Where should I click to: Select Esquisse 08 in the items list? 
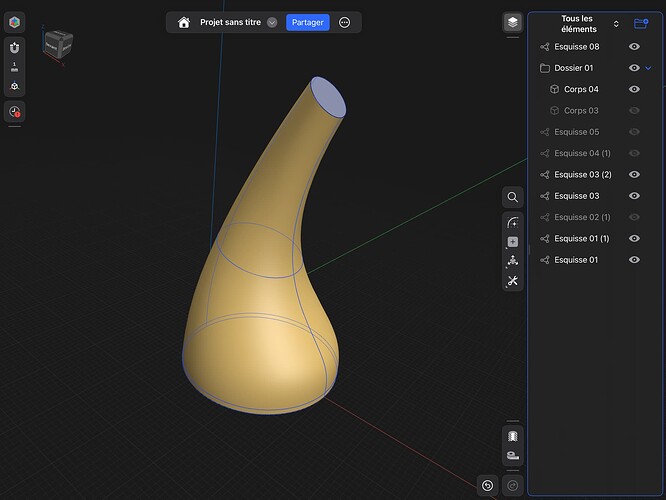point(576,47)
